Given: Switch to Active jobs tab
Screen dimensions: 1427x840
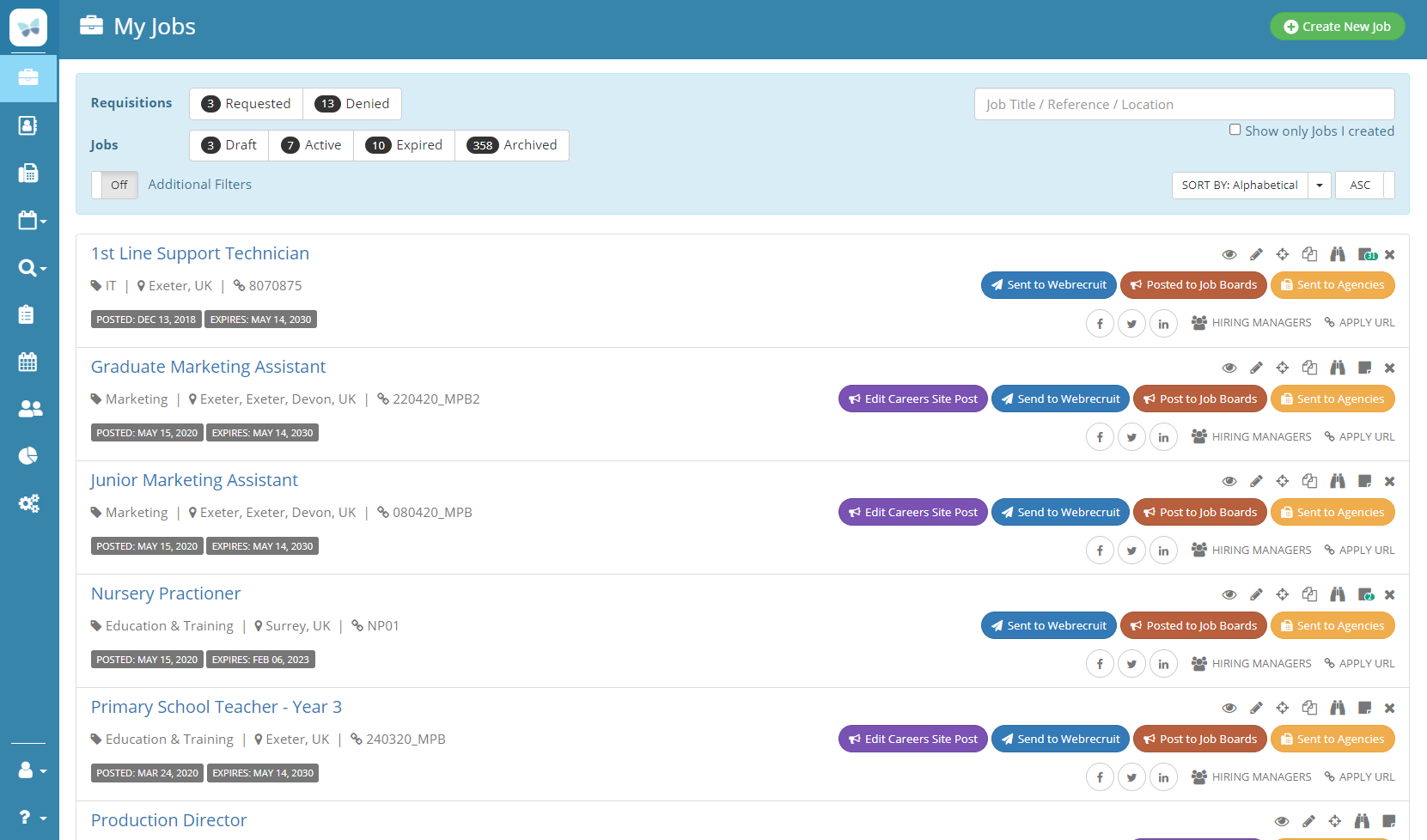Looking at the screenshot, I should 311,145.
